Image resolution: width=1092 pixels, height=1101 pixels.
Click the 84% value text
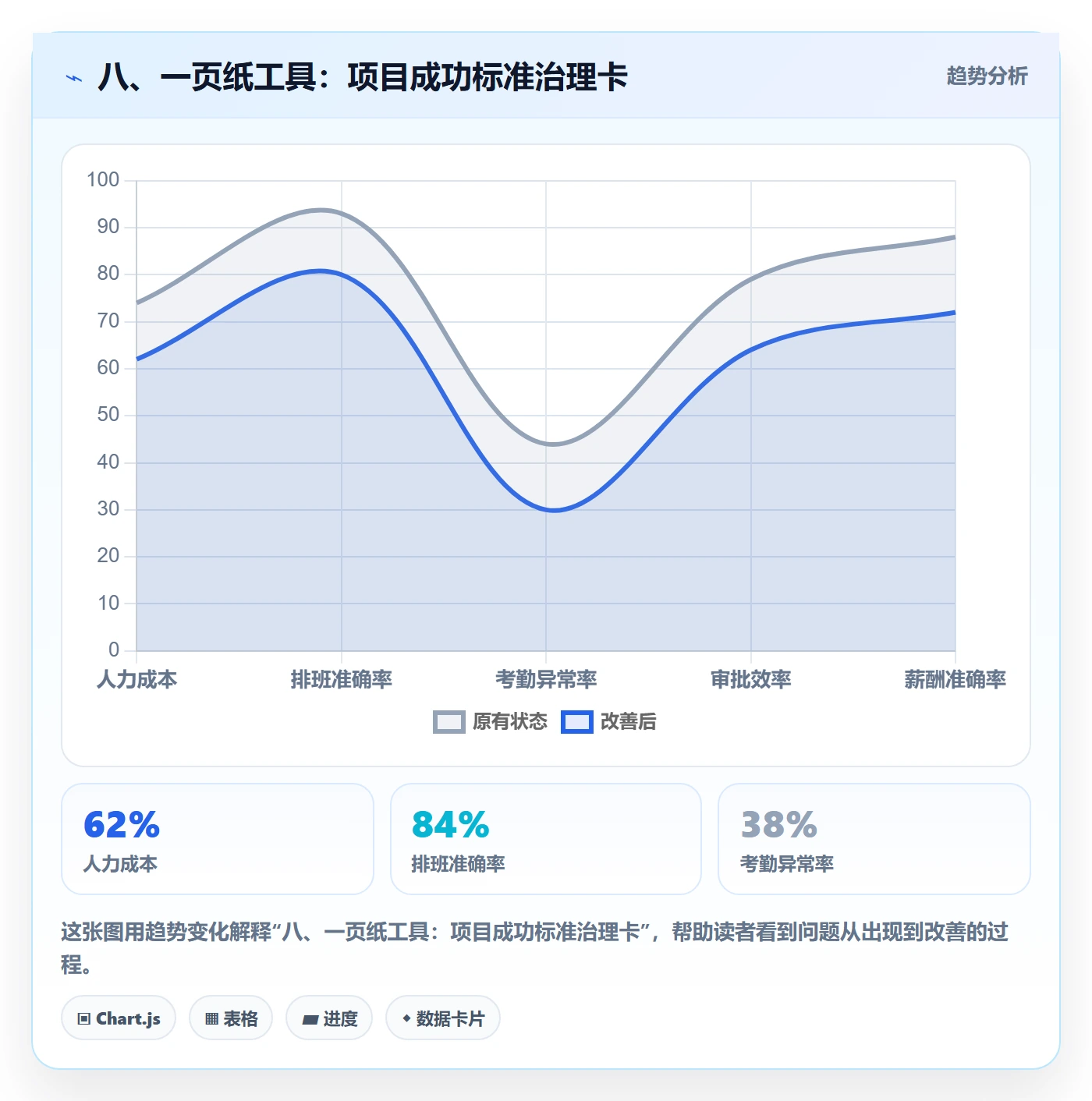coord(451,824)
